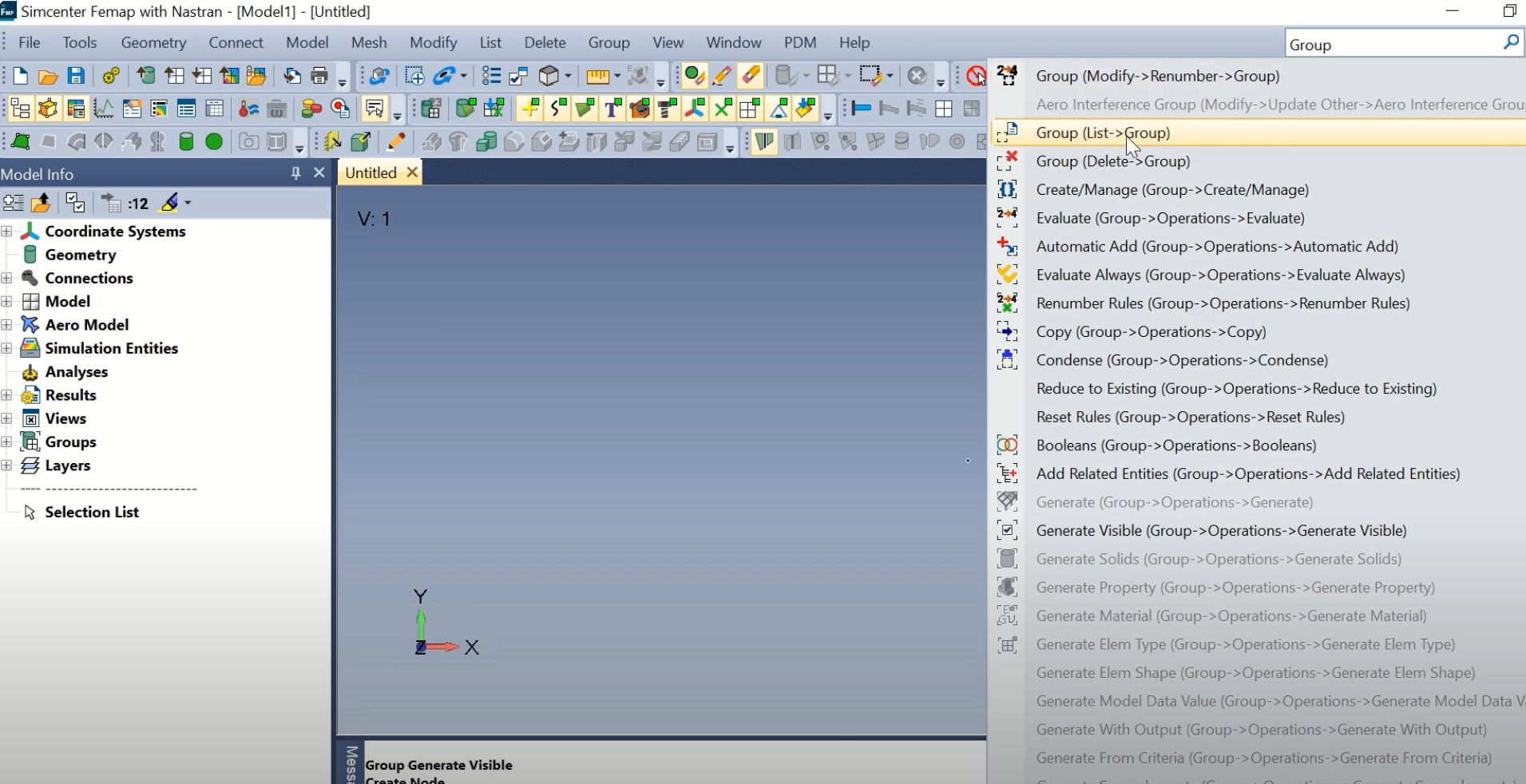Click the XY chart plotting icon

[103, 109]
